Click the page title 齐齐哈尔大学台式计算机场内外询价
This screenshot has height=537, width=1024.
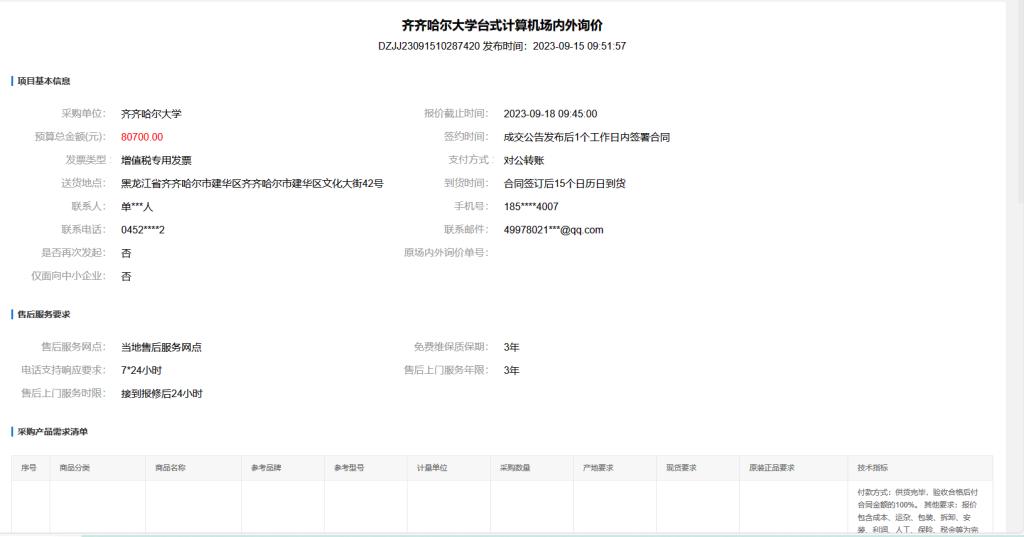point(501,25)
